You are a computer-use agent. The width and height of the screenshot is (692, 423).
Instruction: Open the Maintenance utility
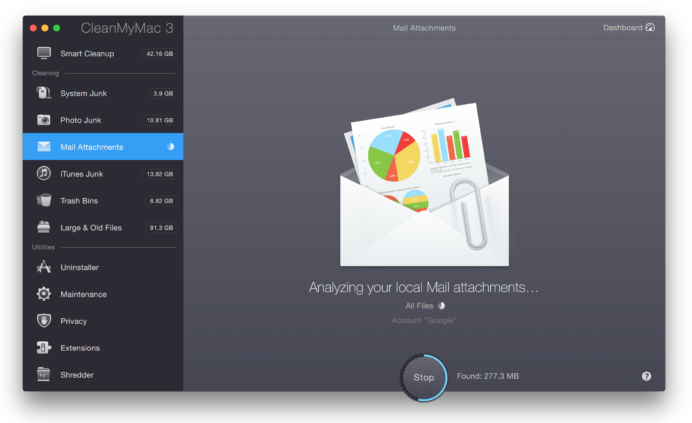[x=103, y=294]
